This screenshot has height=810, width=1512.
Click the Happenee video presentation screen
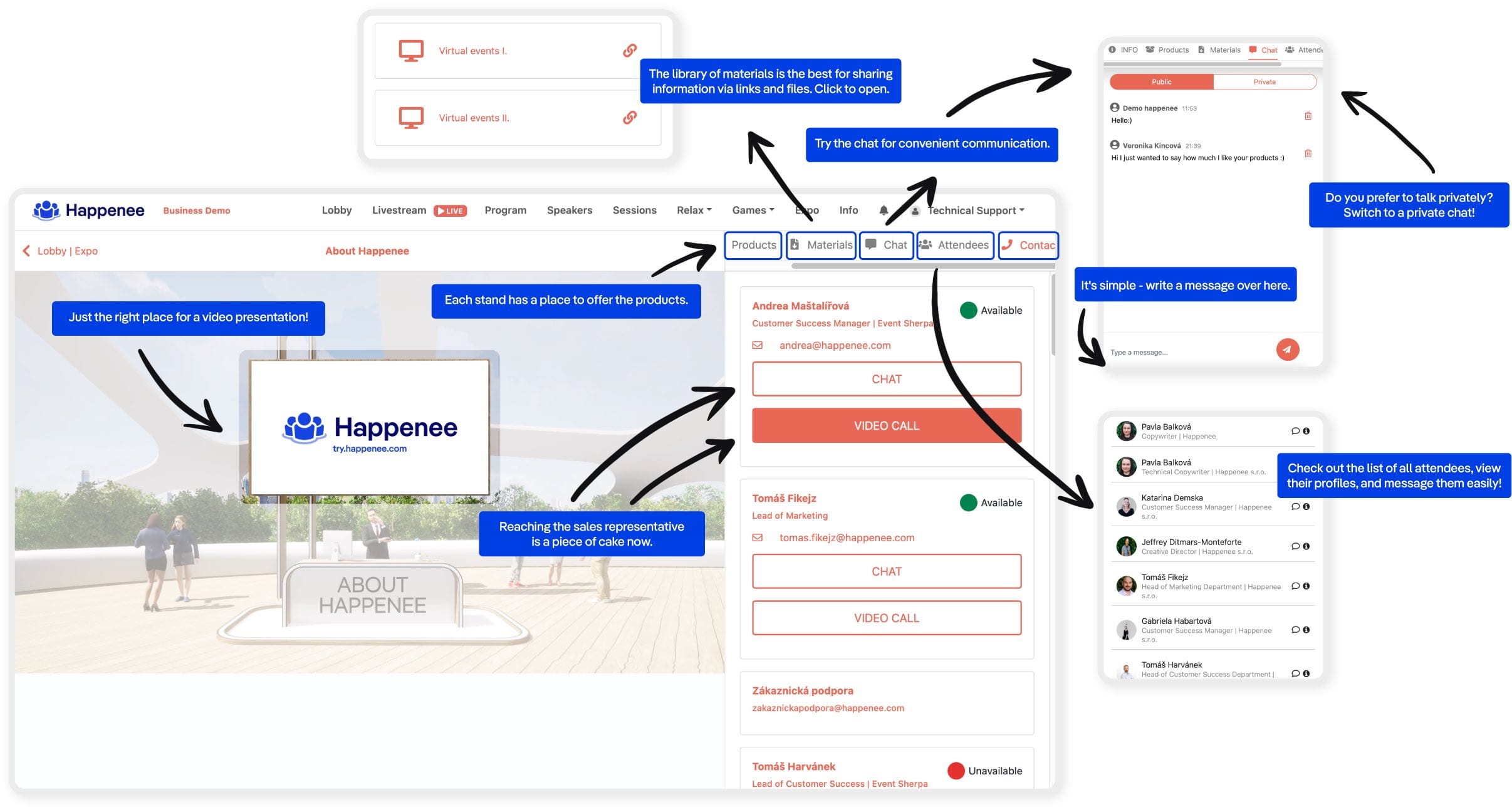[369, 427]
